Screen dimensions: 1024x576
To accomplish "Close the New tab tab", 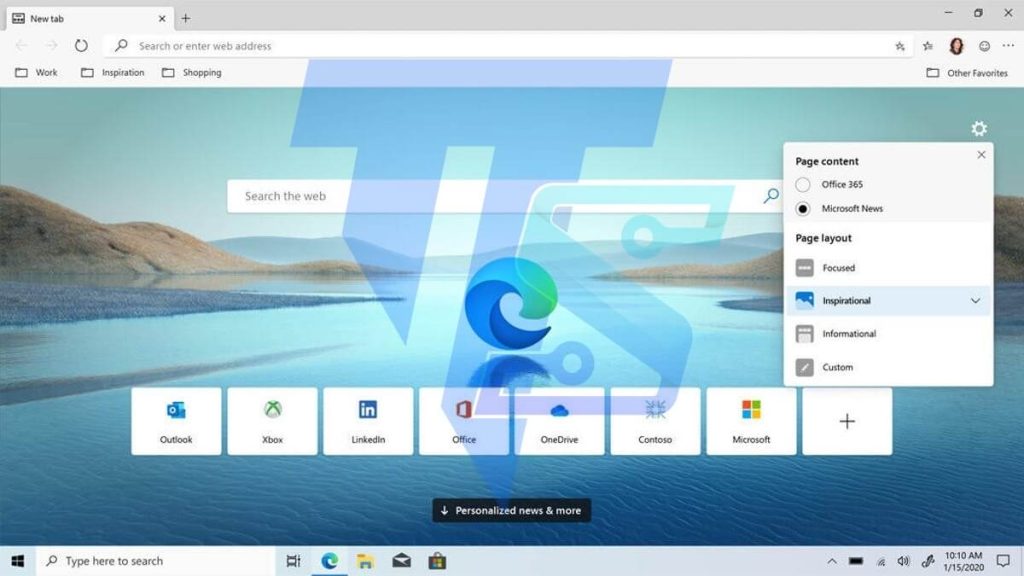I will pos(162,18).
